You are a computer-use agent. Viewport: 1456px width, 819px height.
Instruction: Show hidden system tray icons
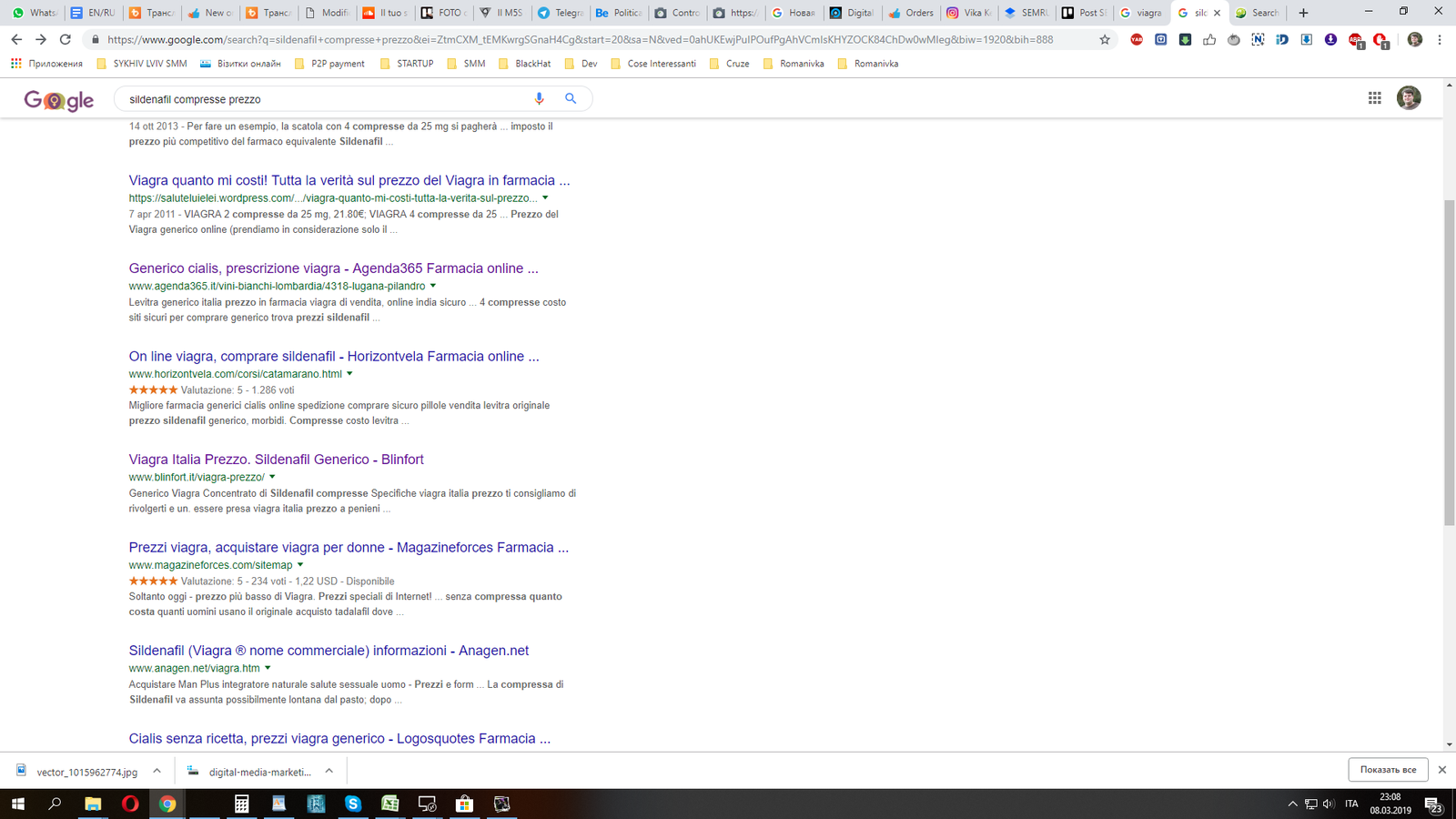pos(1292,804)
